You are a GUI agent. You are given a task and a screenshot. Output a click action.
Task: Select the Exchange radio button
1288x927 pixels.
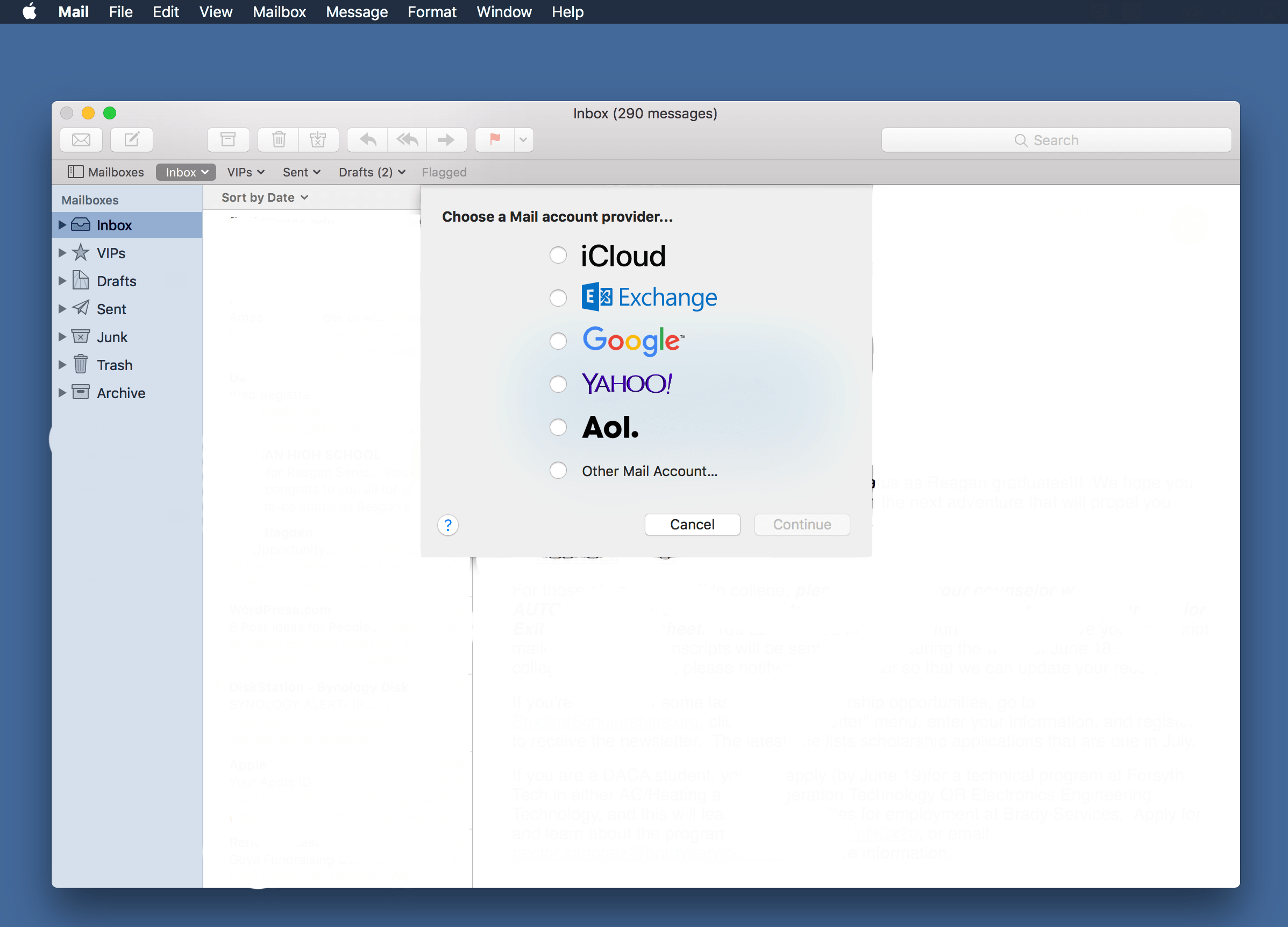[x=558, y=298]
